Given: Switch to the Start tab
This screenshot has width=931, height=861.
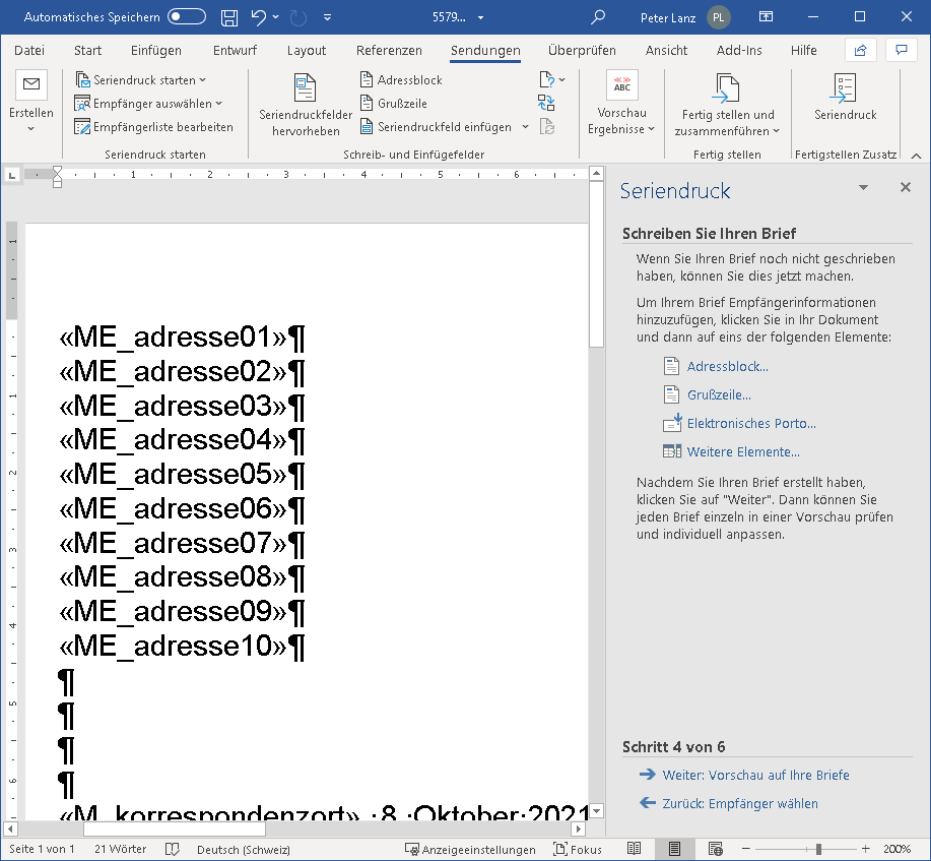Looking at the screenshot, I should point(87,50).
